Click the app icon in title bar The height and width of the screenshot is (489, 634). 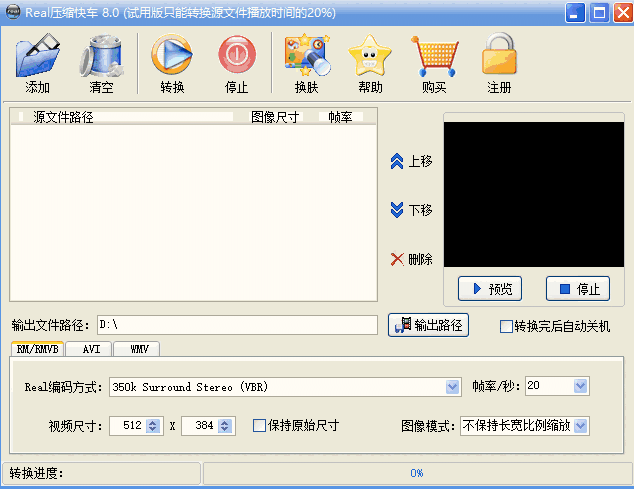coord(13,12)
